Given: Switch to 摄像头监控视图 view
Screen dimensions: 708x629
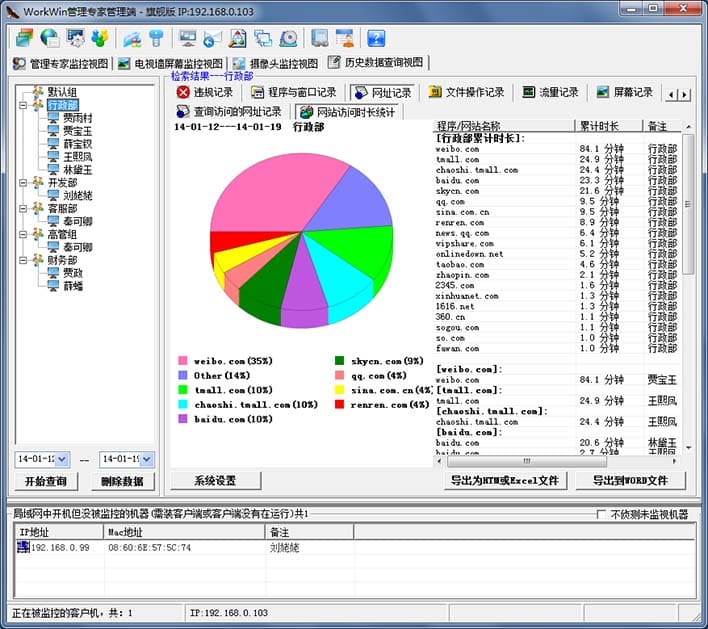Looking at the screenshot, I should coord(275,63).
